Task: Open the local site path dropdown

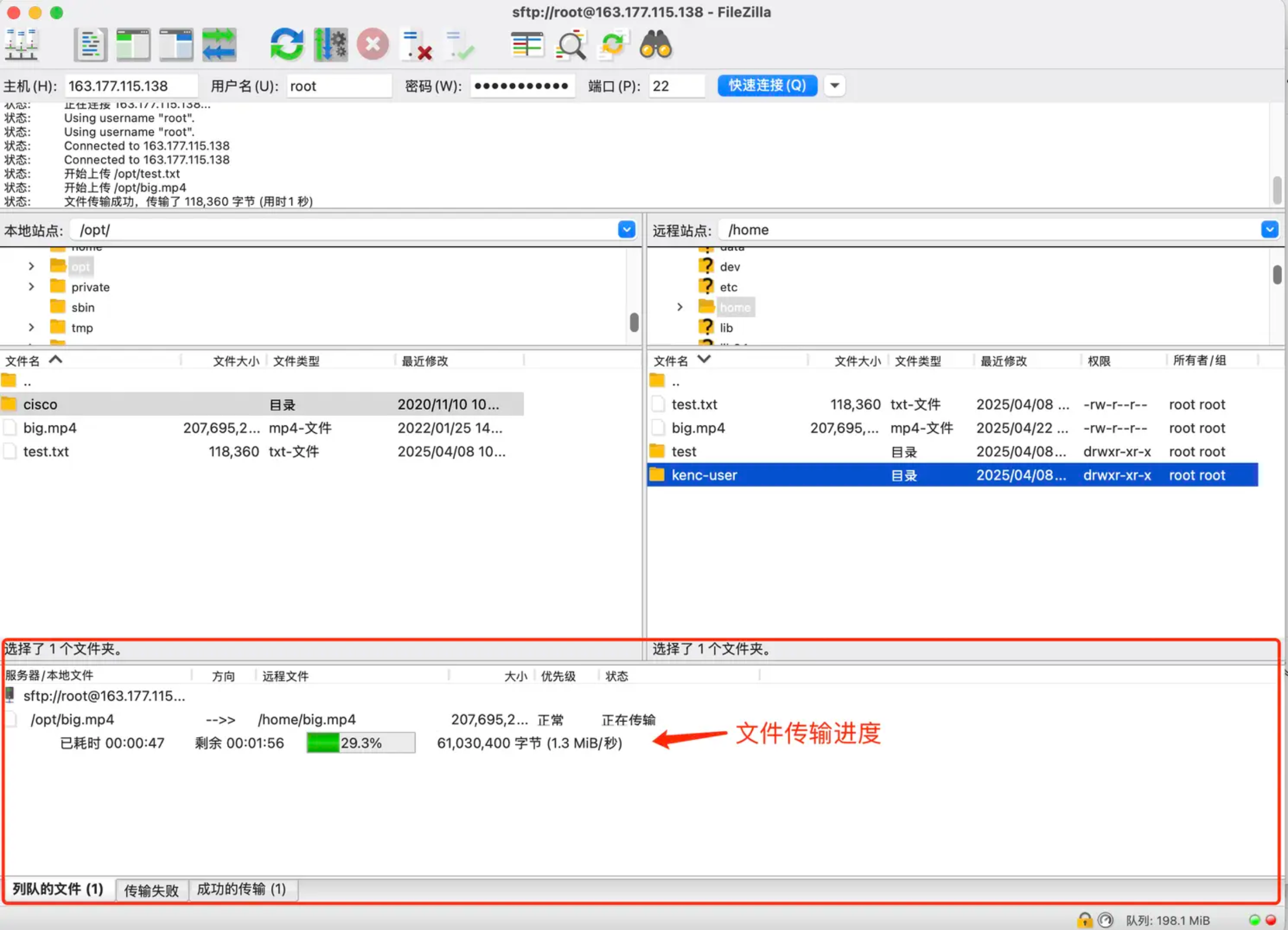Action: [x=626, y=229]
